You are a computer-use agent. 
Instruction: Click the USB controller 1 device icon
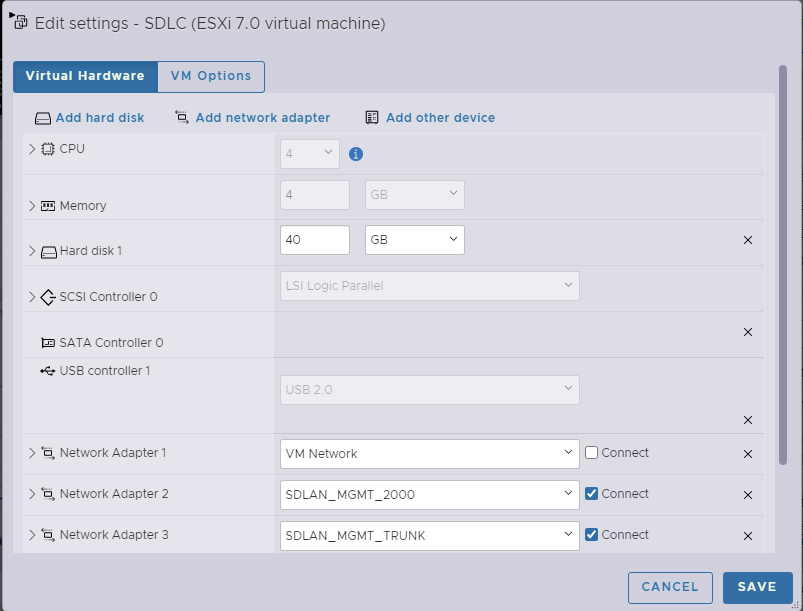47,370
